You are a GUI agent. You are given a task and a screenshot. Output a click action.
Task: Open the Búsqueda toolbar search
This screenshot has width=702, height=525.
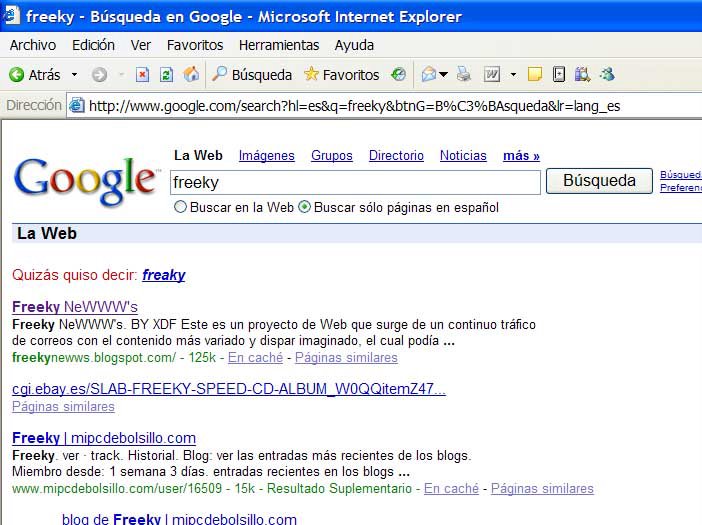point(252,75)
